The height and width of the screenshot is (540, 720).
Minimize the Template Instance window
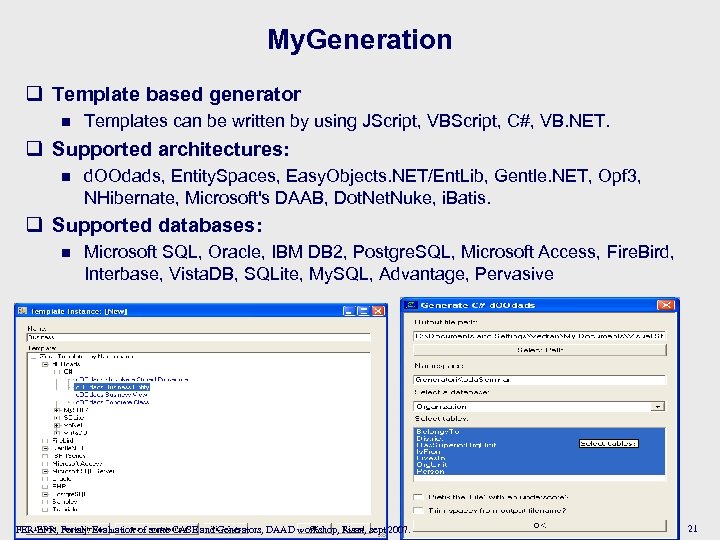349,311
